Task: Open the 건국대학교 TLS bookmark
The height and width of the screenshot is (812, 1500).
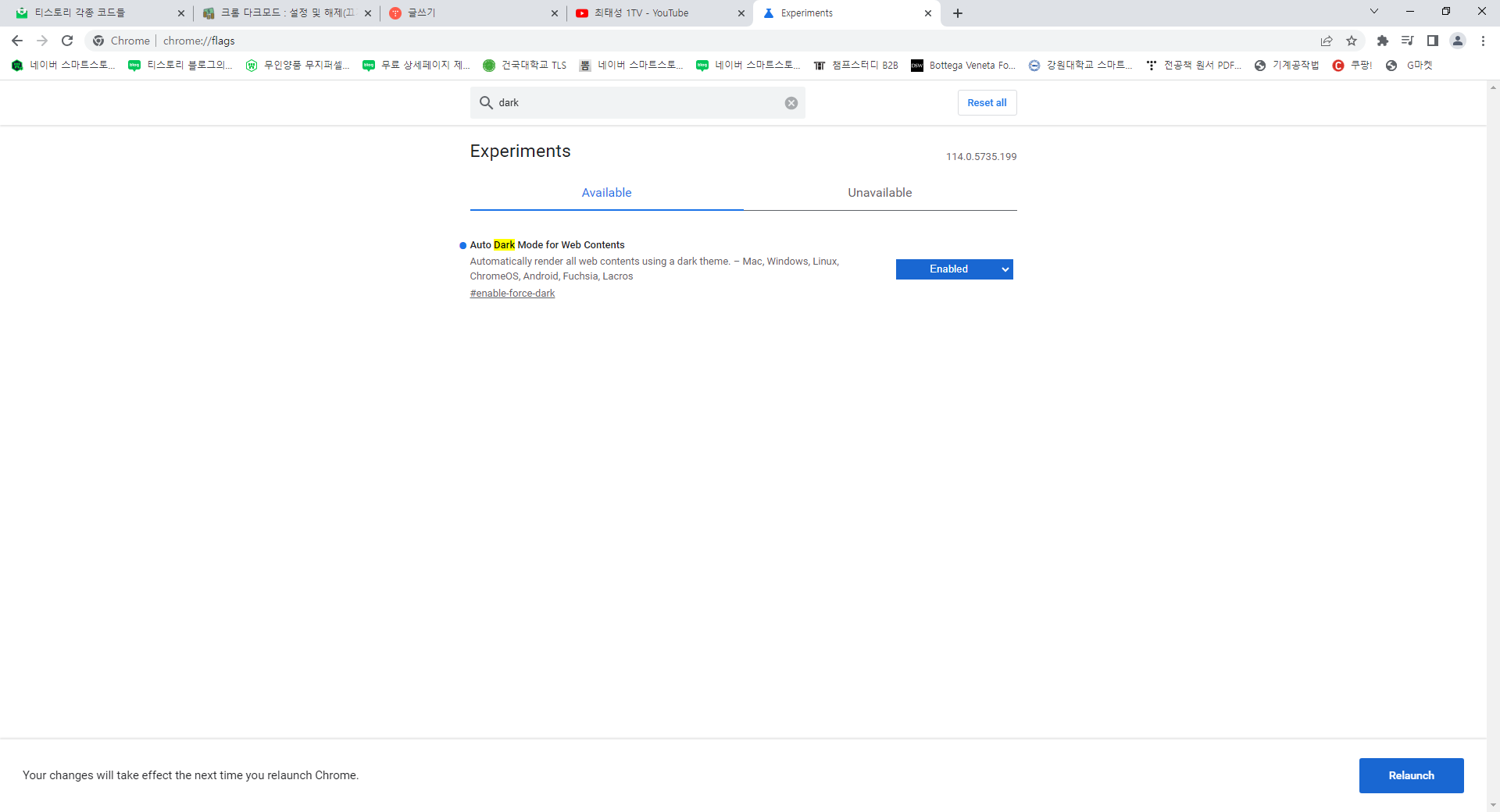Action: (x=525, y=66)
